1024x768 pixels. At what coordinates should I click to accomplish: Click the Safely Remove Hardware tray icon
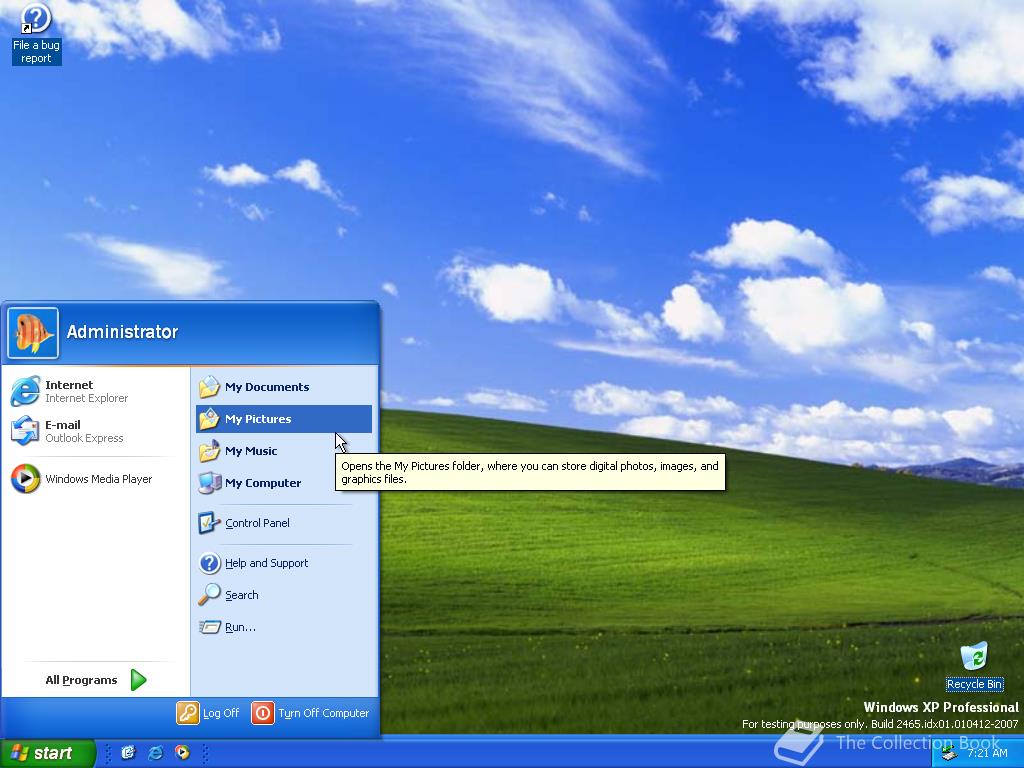(x=949, y=754)
